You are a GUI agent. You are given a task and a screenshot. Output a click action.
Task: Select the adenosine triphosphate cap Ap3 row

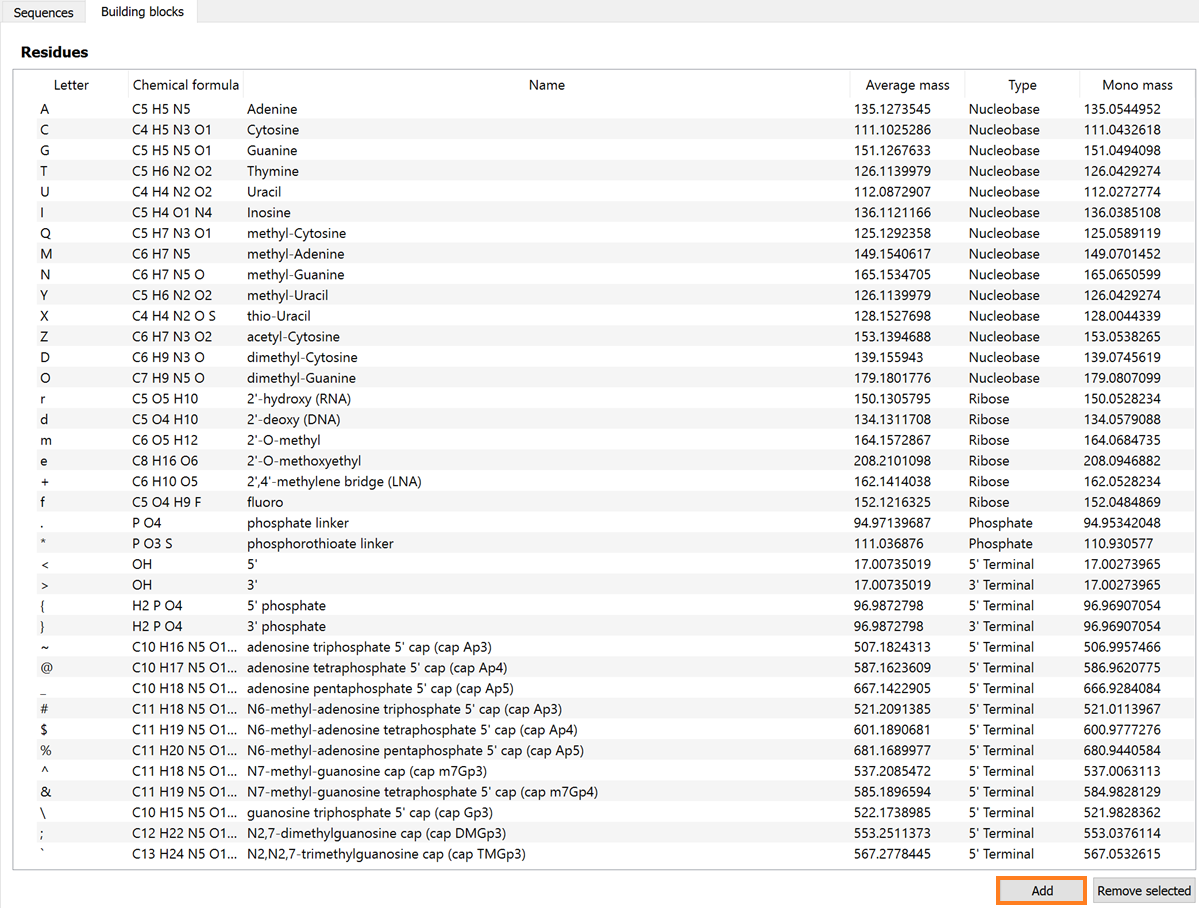tap(400, 647)
